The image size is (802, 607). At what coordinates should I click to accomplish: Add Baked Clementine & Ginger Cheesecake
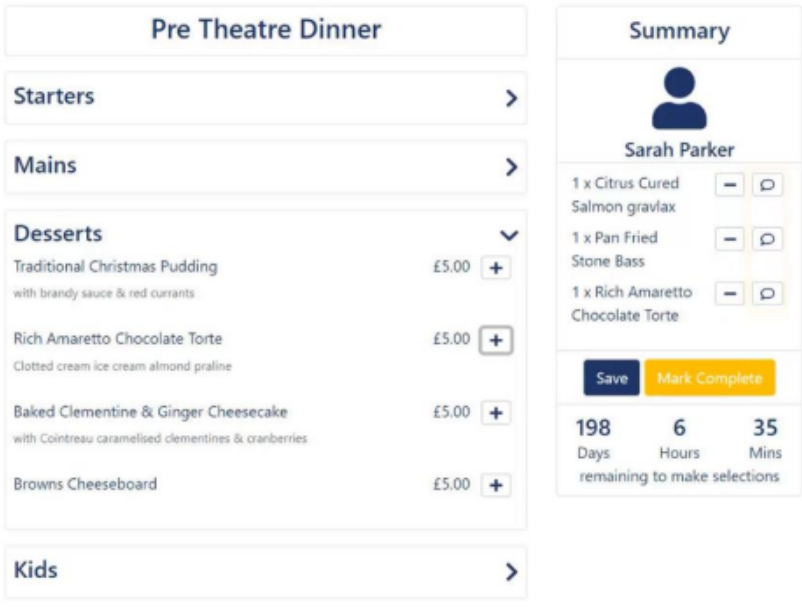[496, 413]
